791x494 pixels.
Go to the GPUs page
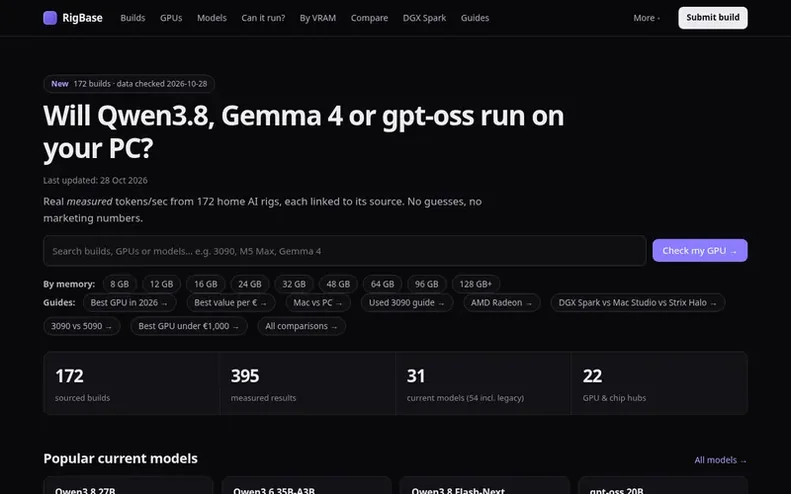point(171,18)
